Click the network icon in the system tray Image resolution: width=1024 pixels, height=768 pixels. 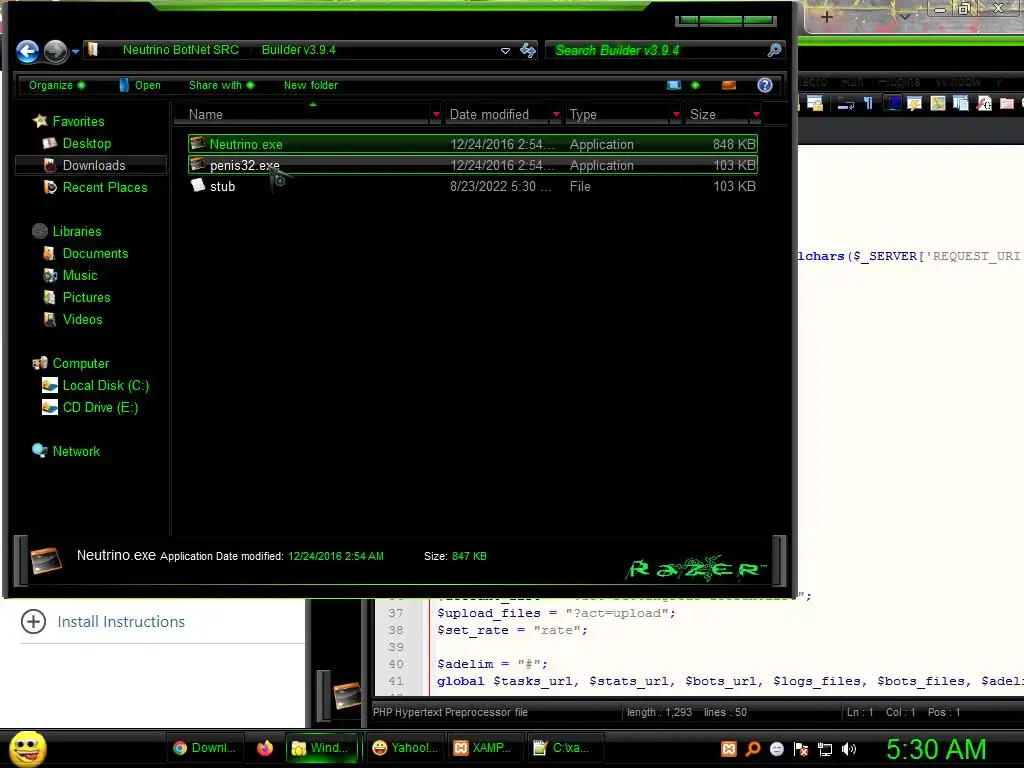coord(825,749)
